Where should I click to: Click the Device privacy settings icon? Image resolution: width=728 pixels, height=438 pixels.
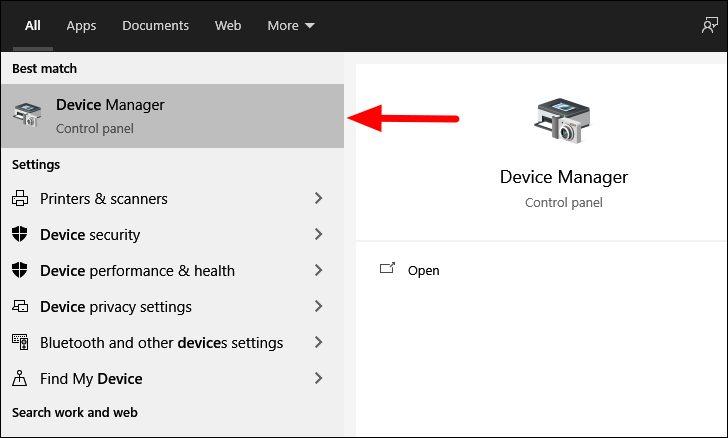point(20,306)
